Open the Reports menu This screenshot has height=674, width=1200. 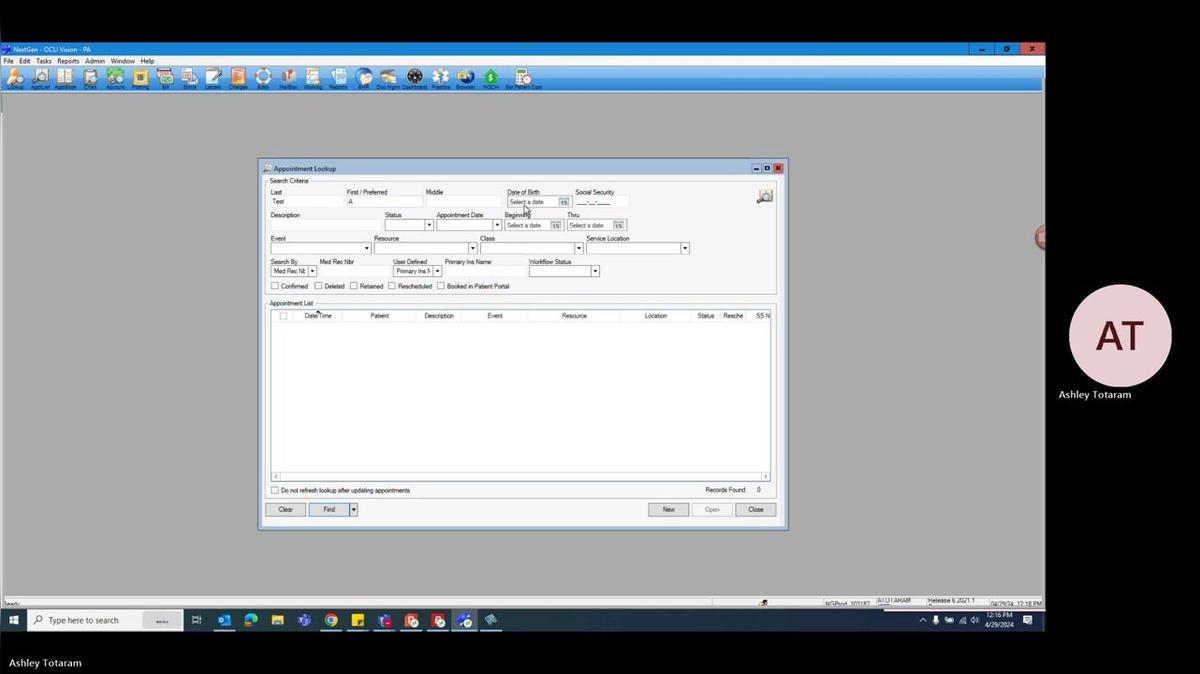tap(67, 60)
